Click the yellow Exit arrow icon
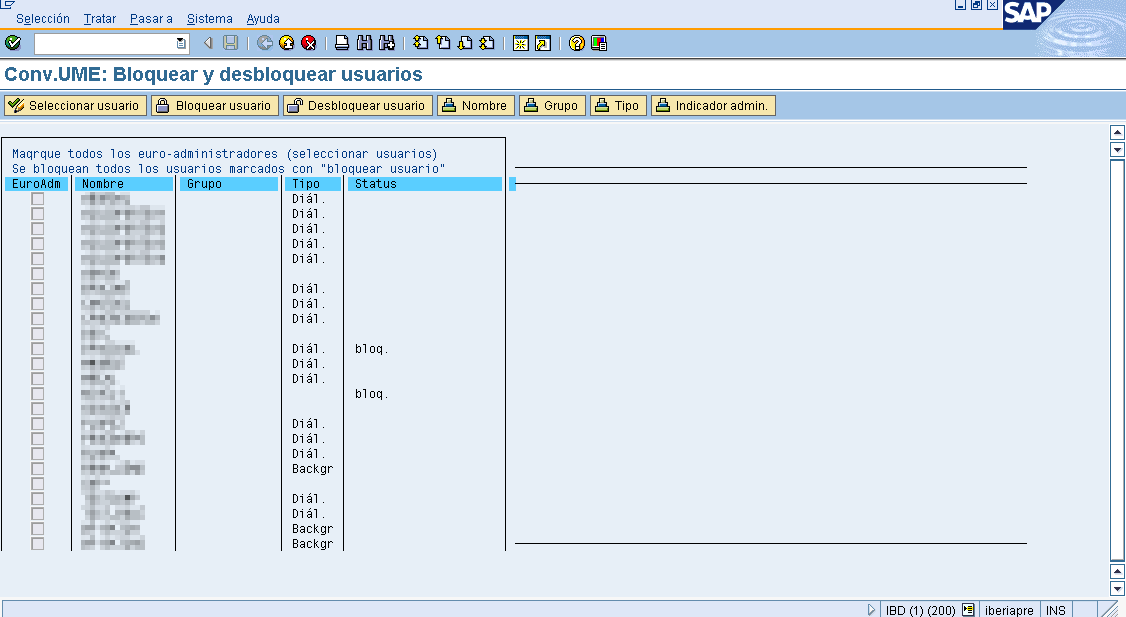Viewport: 1126px width, 617px height. coord(287,43)
